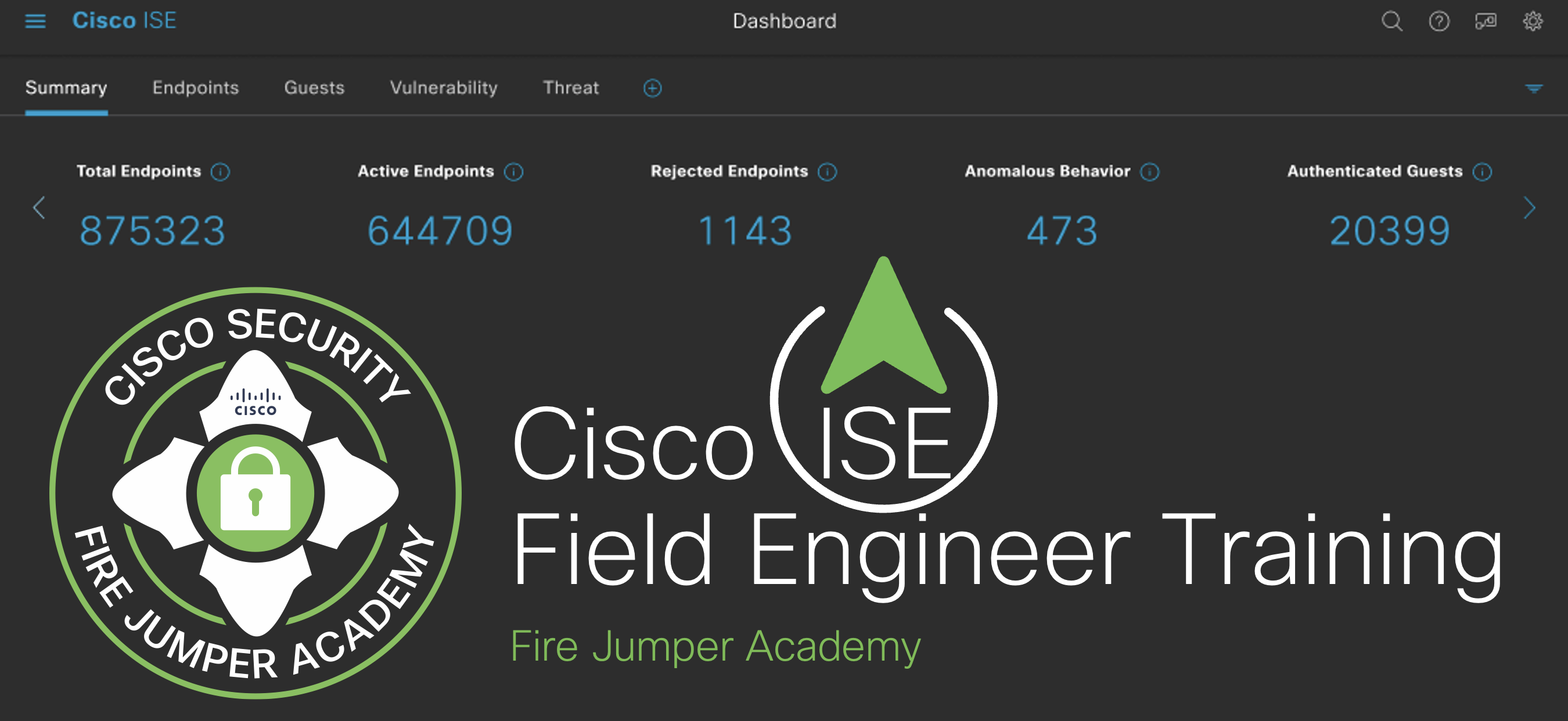This screenshot has width=1568, height=721.
Task: Open Authenticated Guests count 20399
Action: click(1390, 231)
